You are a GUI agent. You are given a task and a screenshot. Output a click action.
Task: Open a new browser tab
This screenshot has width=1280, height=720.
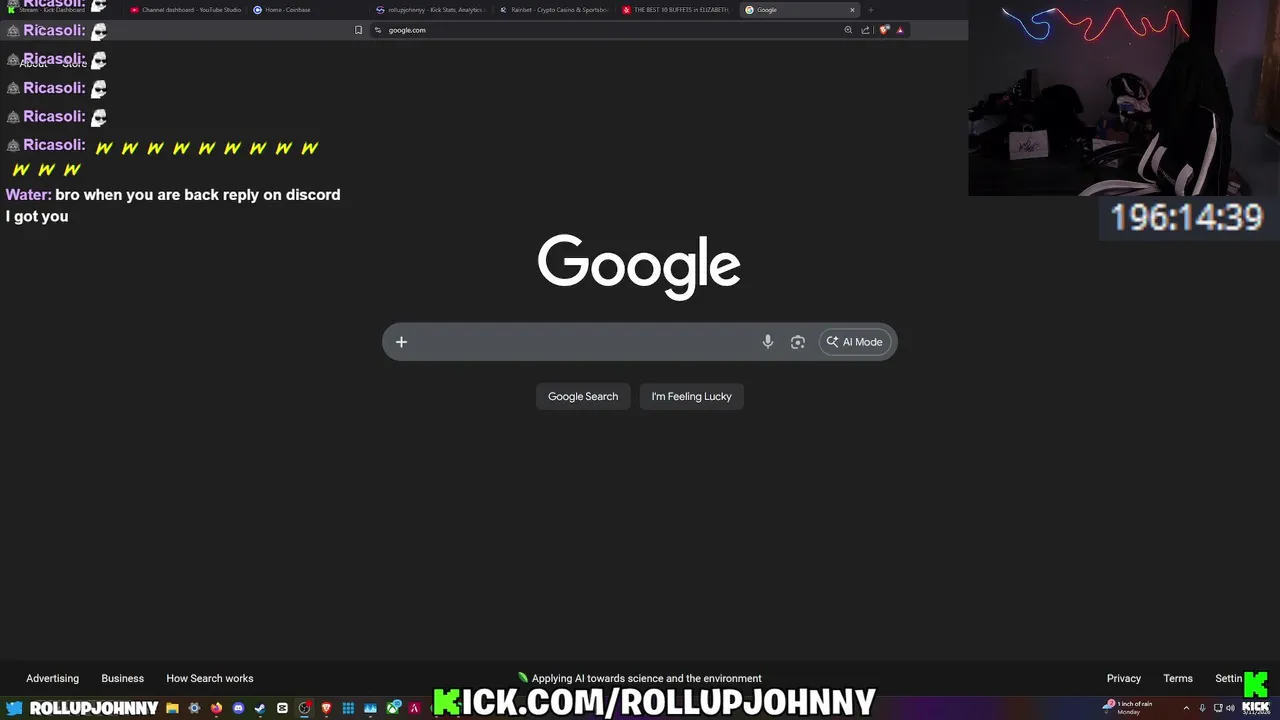(x=870, y=10)
